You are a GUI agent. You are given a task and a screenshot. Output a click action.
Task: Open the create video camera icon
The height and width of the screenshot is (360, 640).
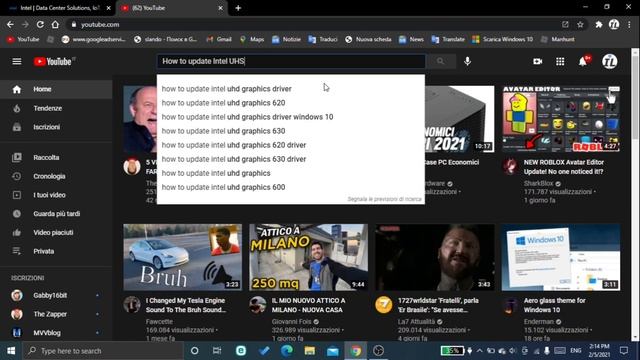pos(538,62)
